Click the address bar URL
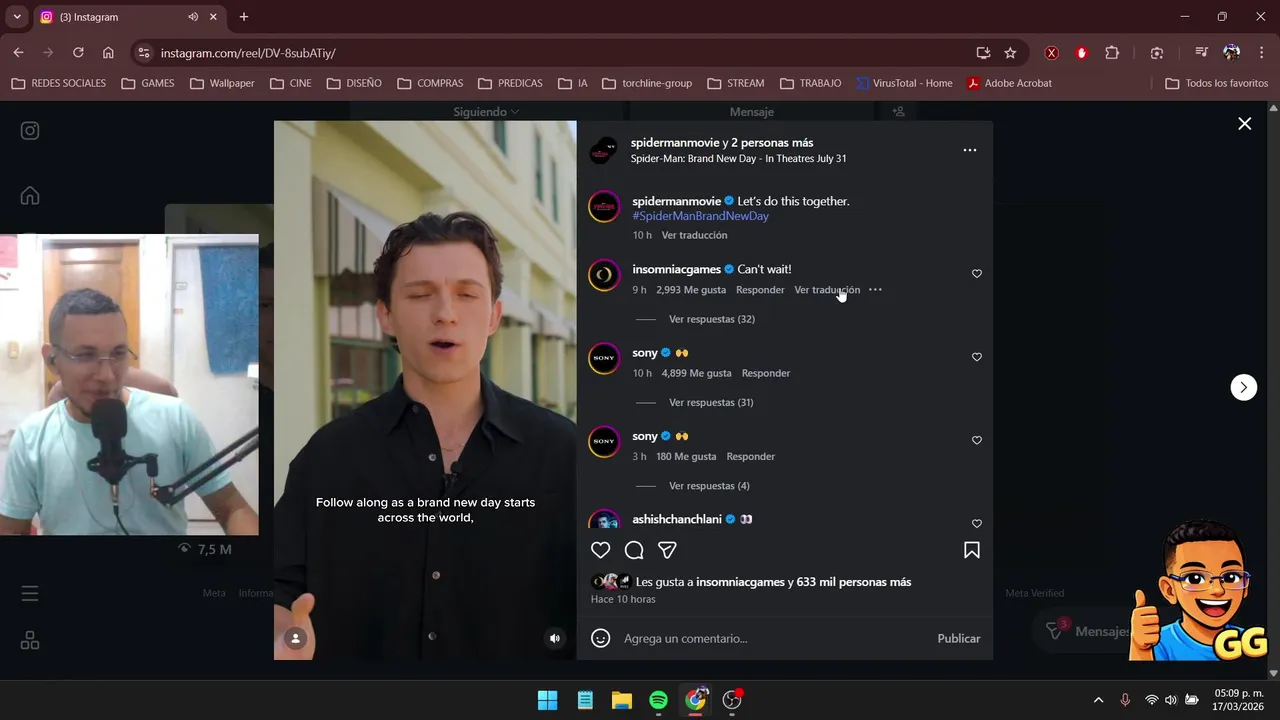The image size is (1280, 720). tap(248, 53)
